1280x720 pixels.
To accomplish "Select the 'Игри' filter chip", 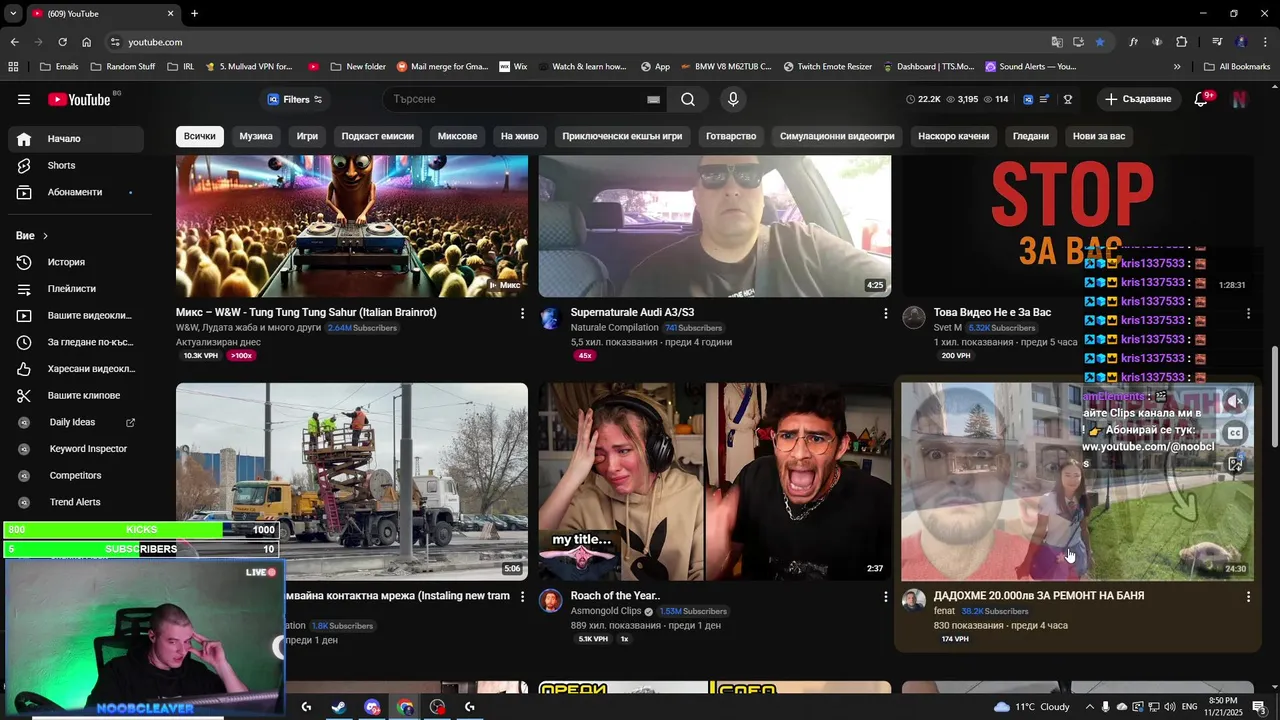I will tap(307, 136).
